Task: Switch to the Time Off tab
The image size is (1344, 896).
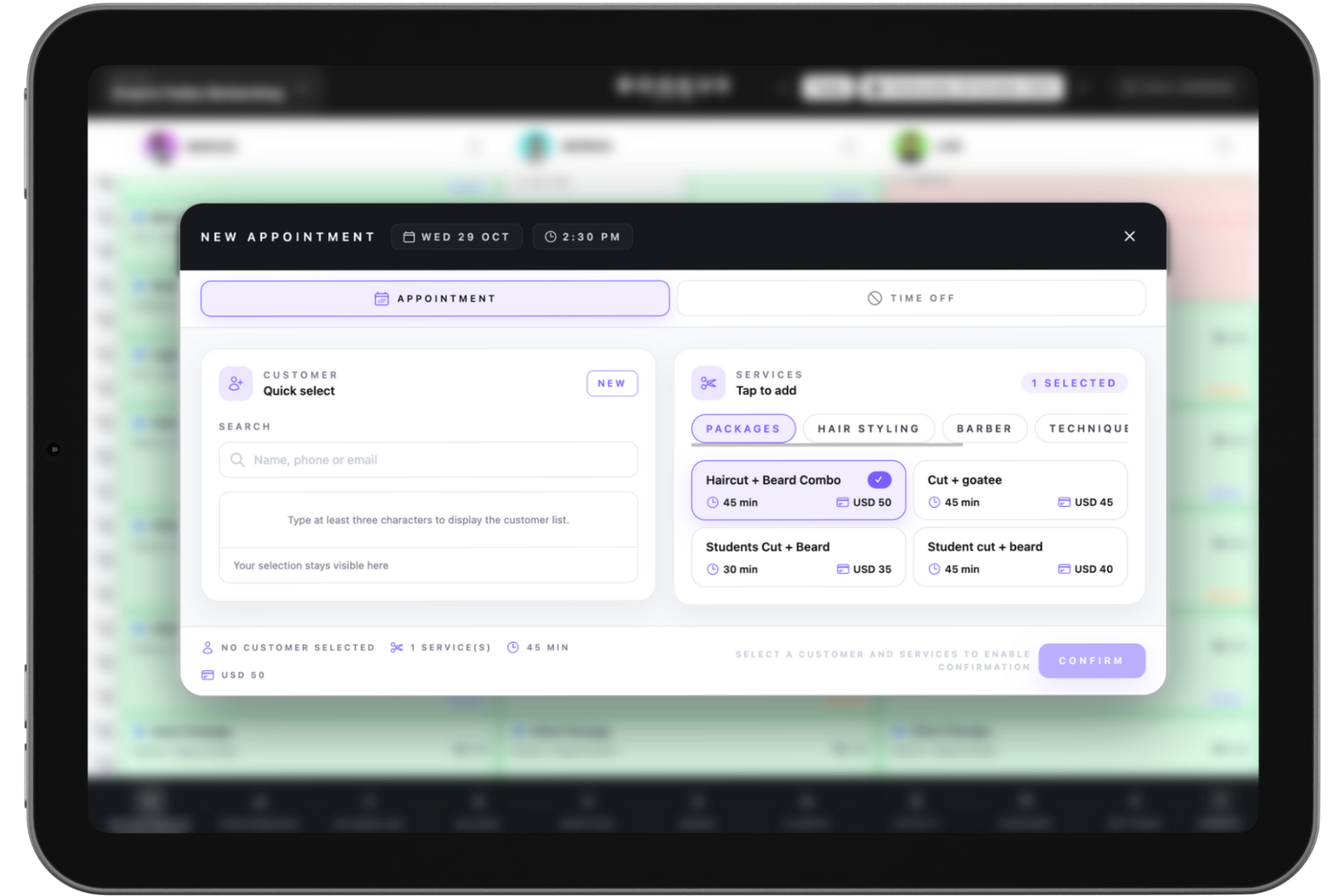Action: pos(910,299)
